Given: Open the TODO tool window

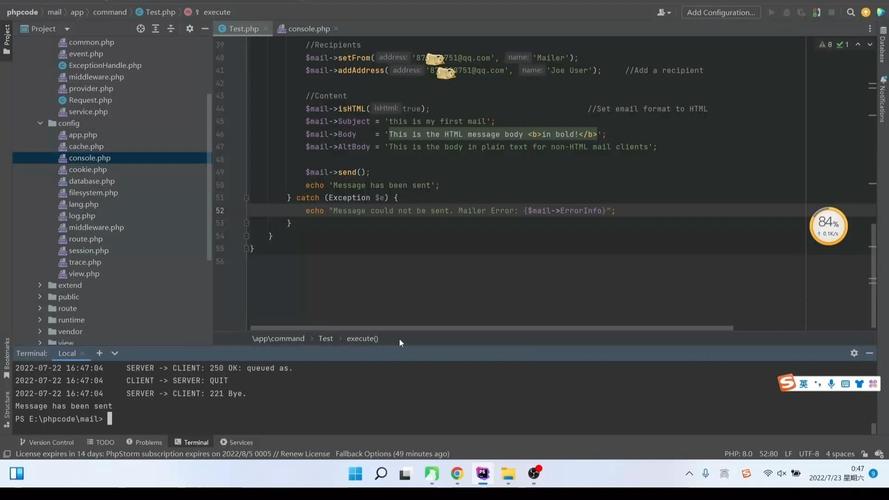Looking at the screenshot, I should [x=100, y=442].
